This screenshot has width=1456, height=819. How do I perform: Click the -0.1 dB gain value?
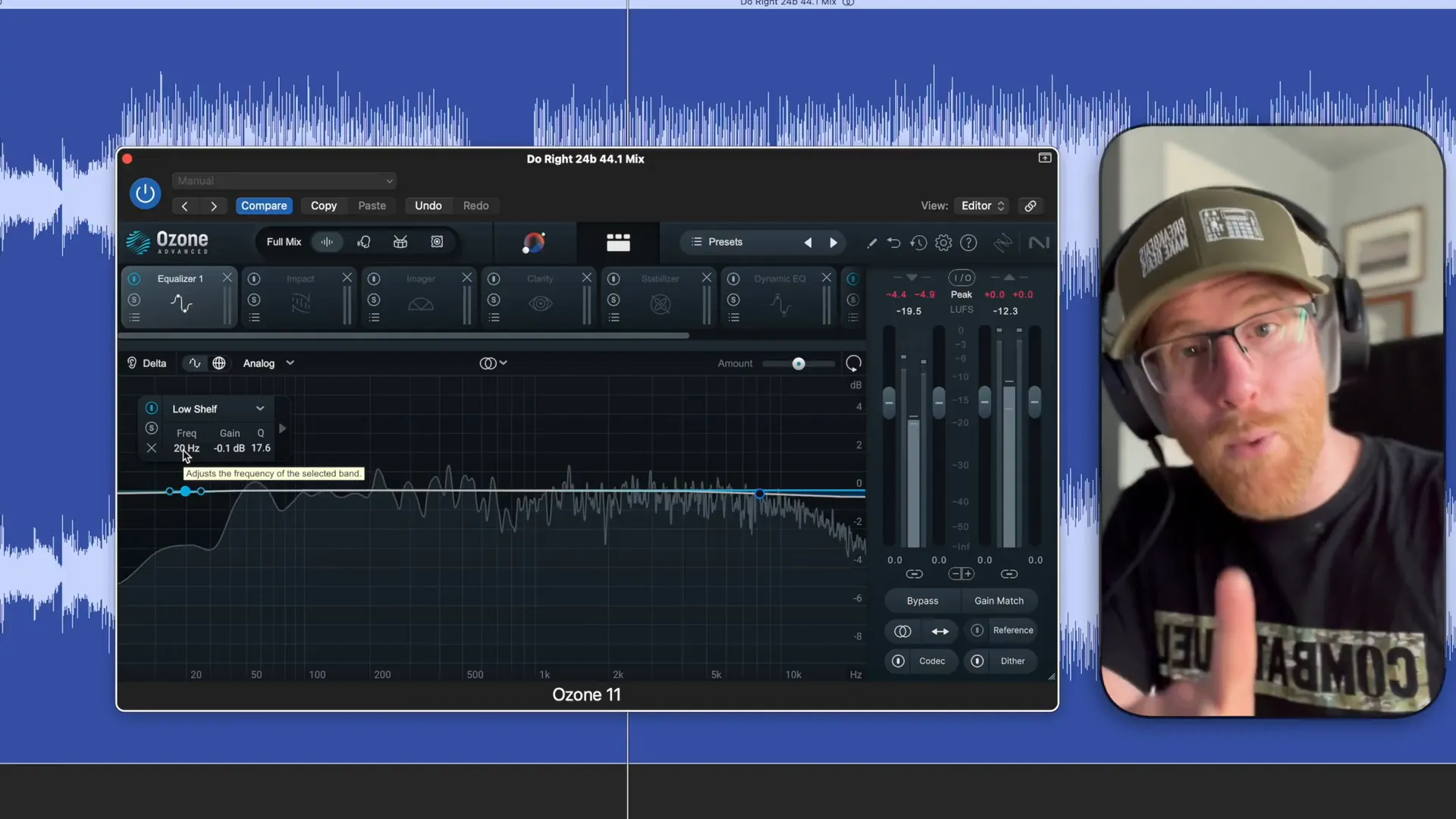coord(229,448)
